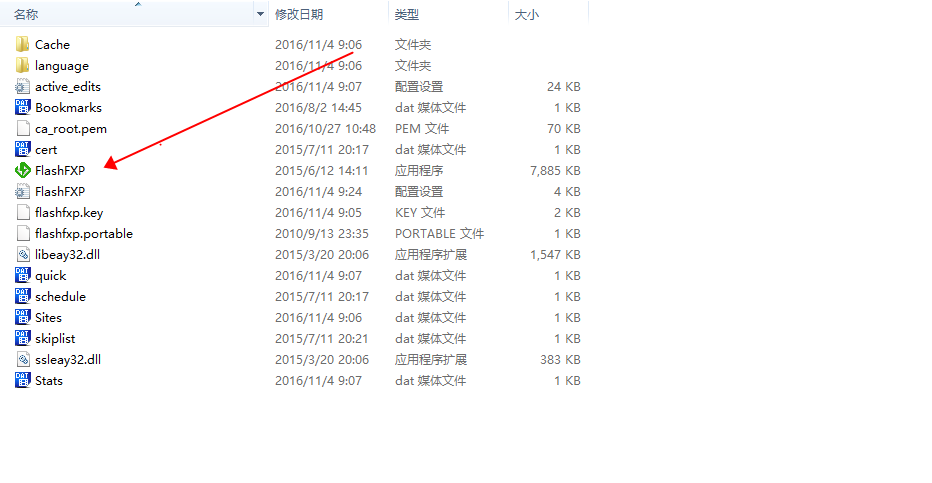The image size is (932, 483).
Task: Click the 2010/9/13 23:35 date cell
Action: coord(322,233)
